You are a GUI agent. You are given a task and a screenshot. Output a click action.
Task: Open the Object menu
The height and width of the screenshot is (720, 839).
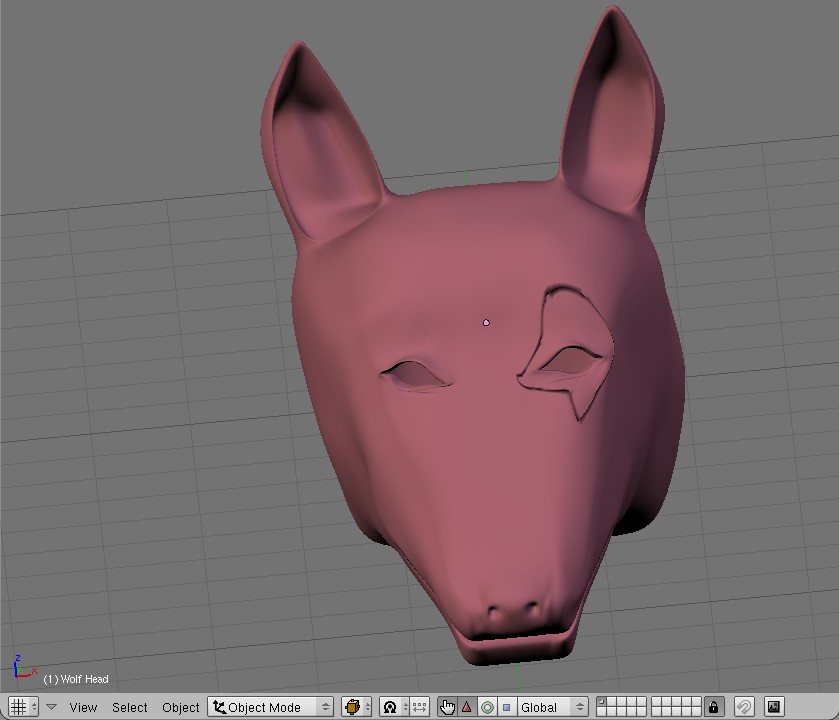click(180, 707)
